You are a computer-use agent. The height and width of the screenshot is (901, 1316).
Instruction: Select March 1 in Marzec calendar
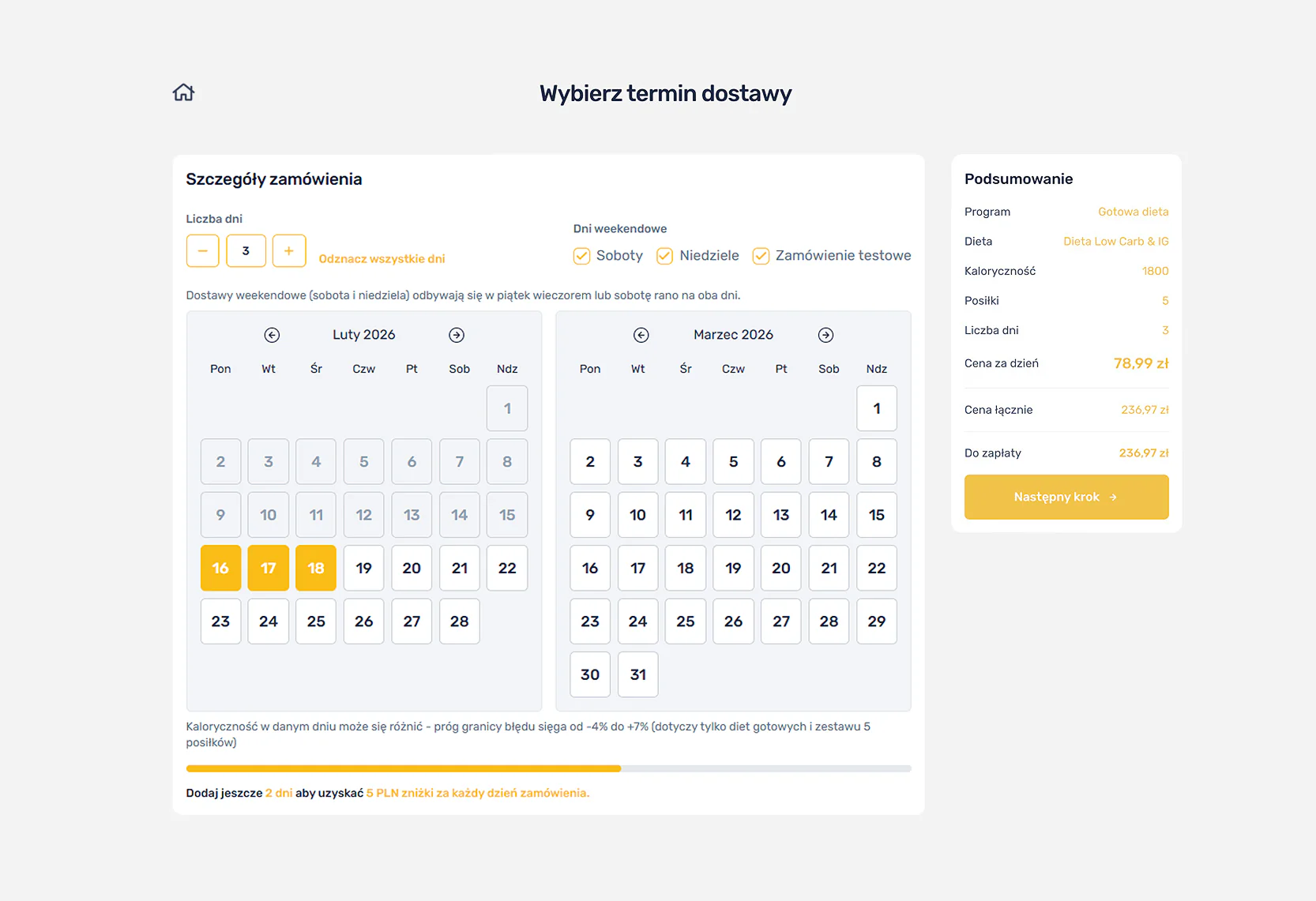coord(876,408)
